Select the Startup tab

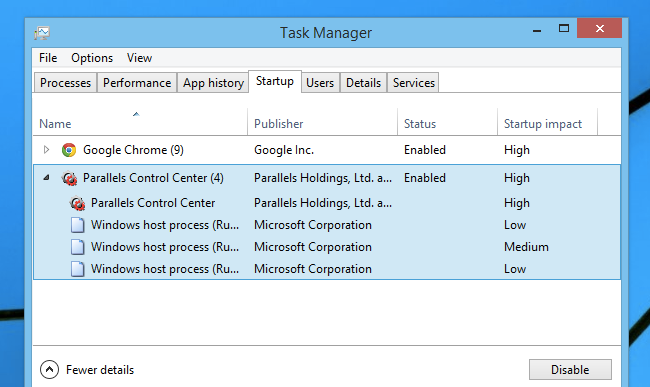pos(275,81)
